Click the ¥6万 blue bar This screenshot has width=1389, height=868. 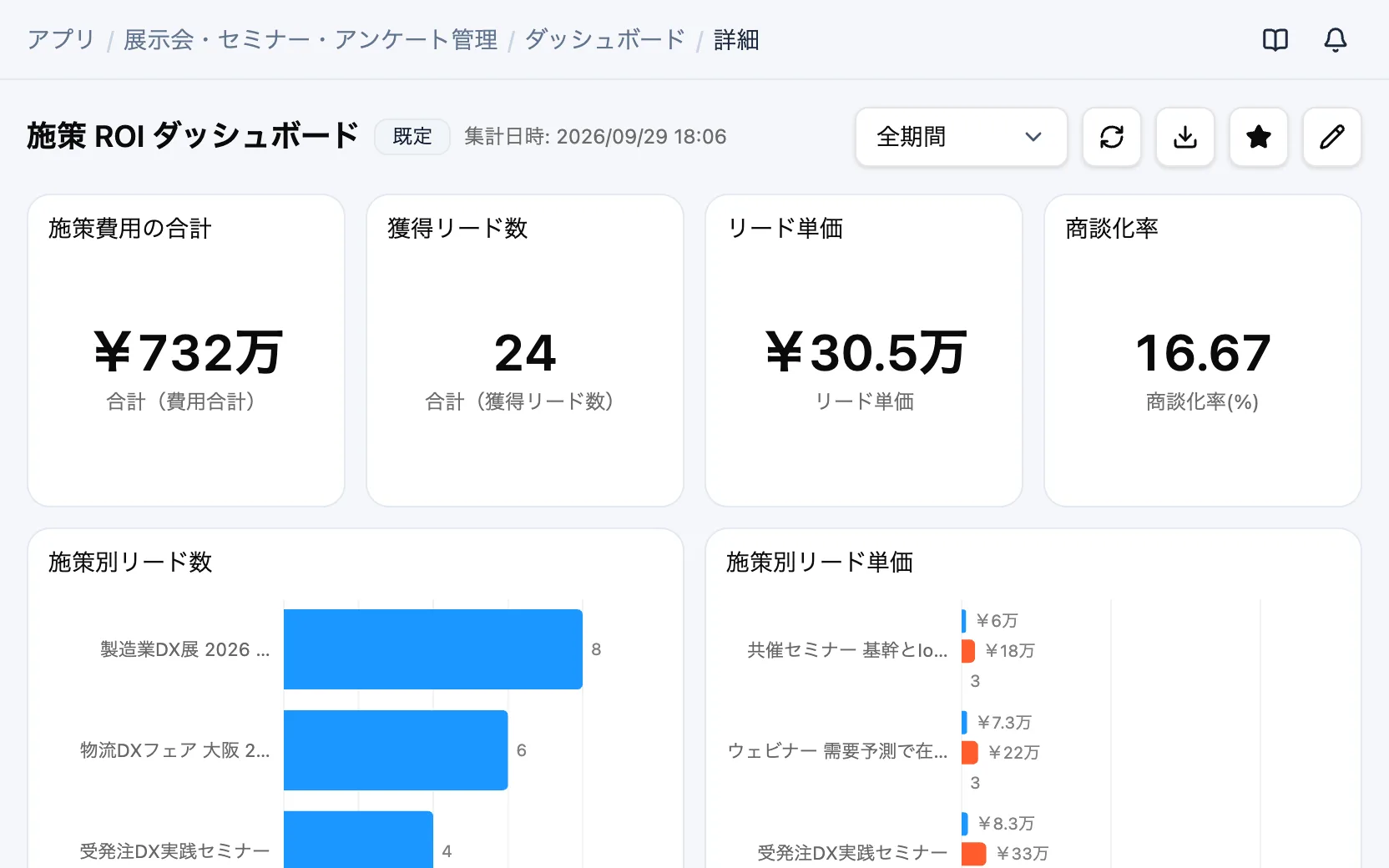click(964, 621)
